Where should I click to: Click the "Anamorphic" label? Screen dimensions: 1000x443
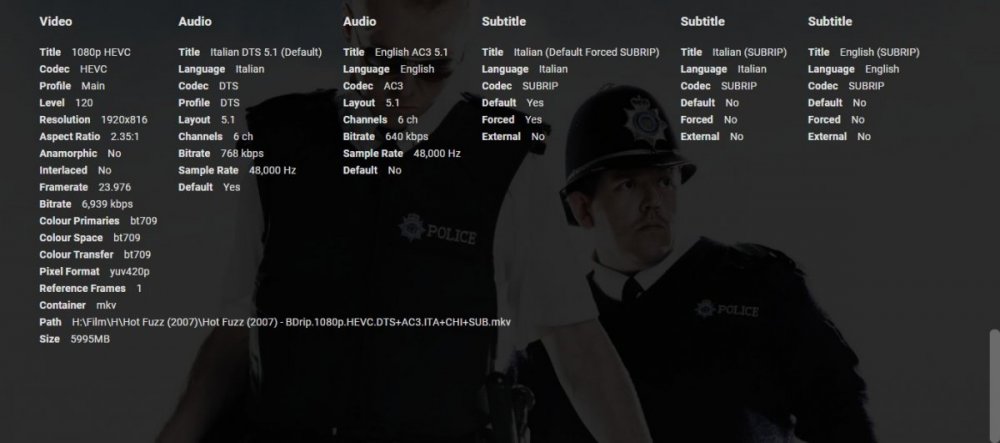[68, 154]
